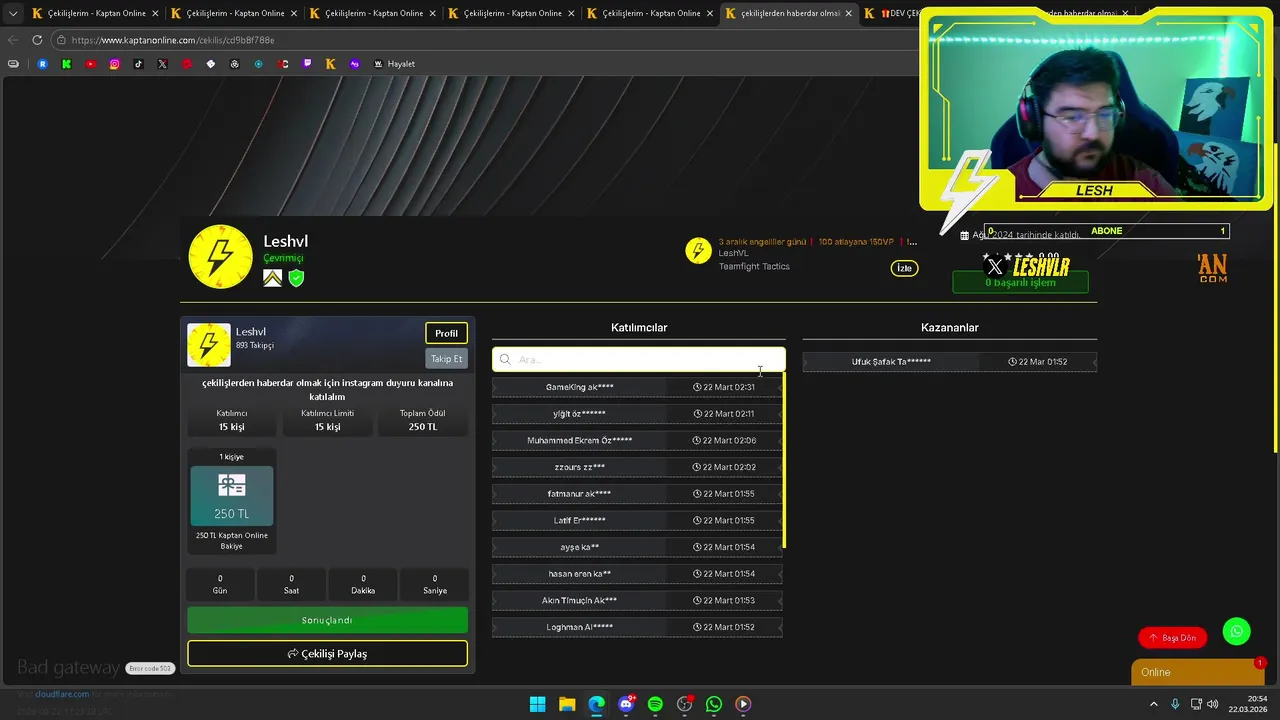Click the Başa Dön back-to-top button

click(x=1172, y=637)
